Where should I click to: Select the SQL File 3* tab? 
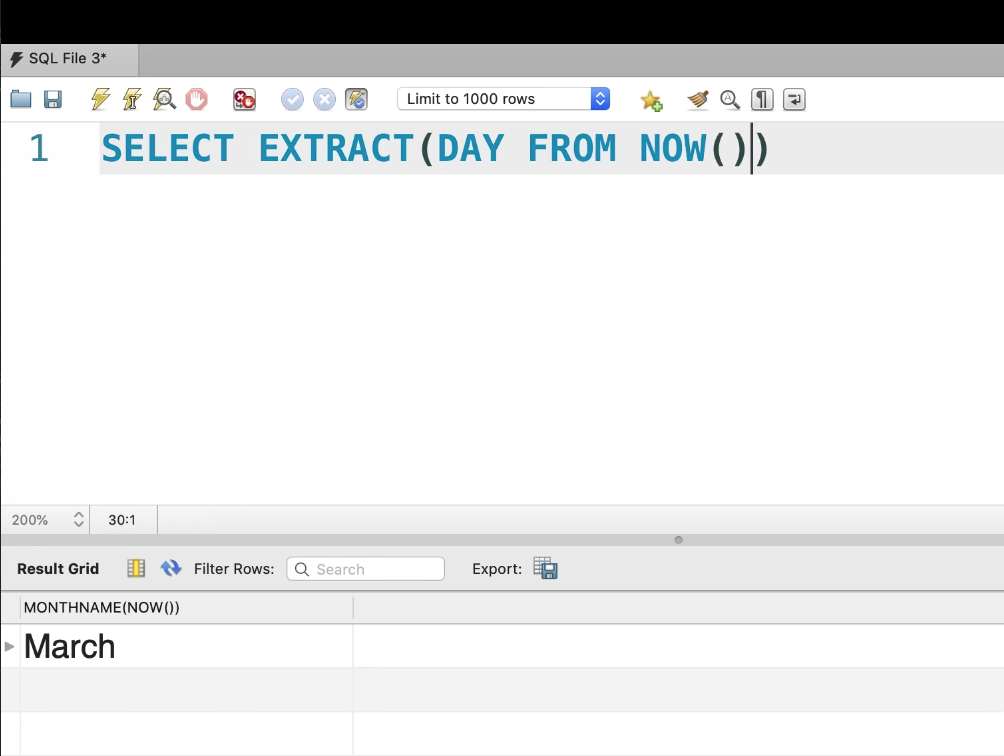tap(69, 60)
